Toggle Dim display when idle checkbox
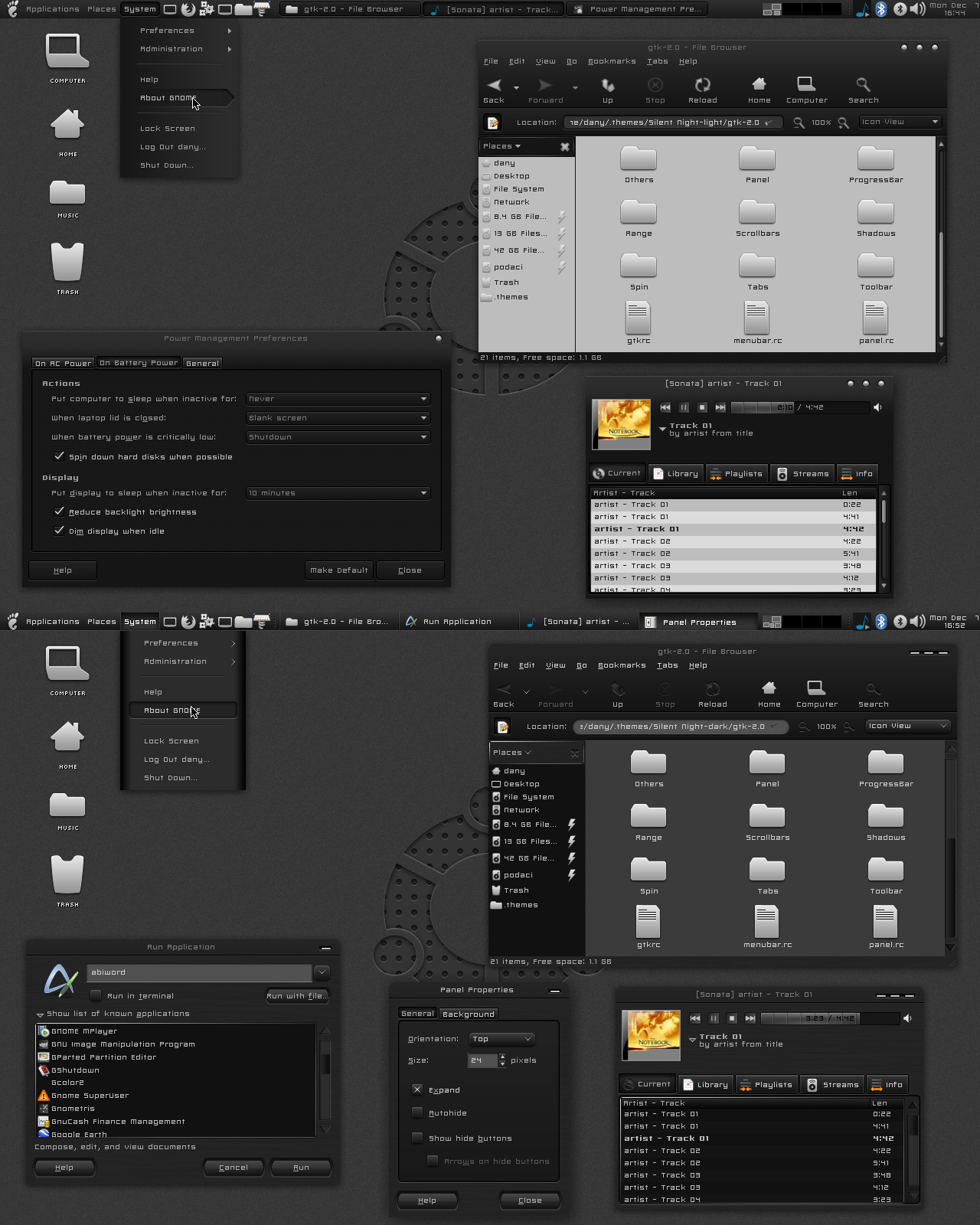Screen dimensions: 980x1225 pos(59,531)
